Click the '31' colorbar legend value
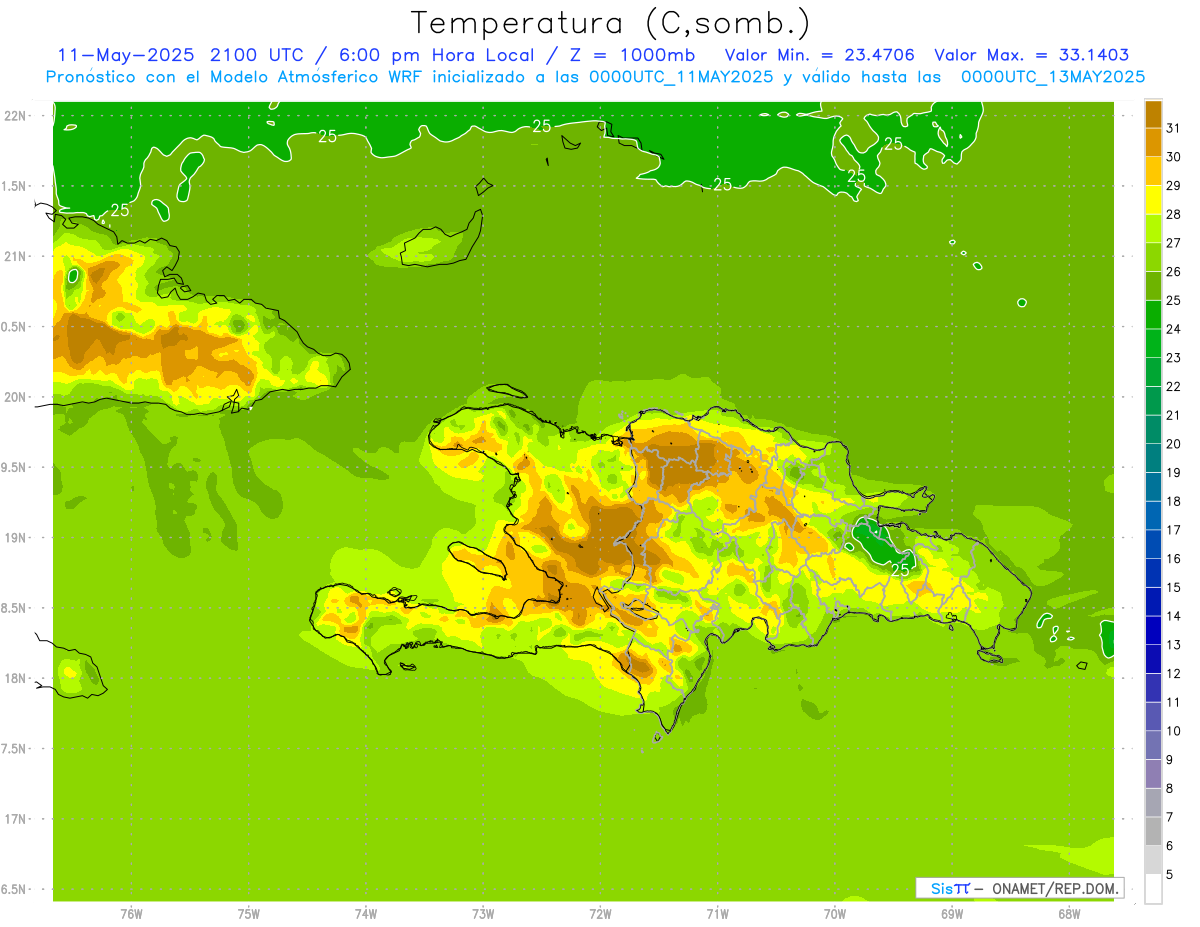The image size is (1200, 927). [x=1174, y=128]
